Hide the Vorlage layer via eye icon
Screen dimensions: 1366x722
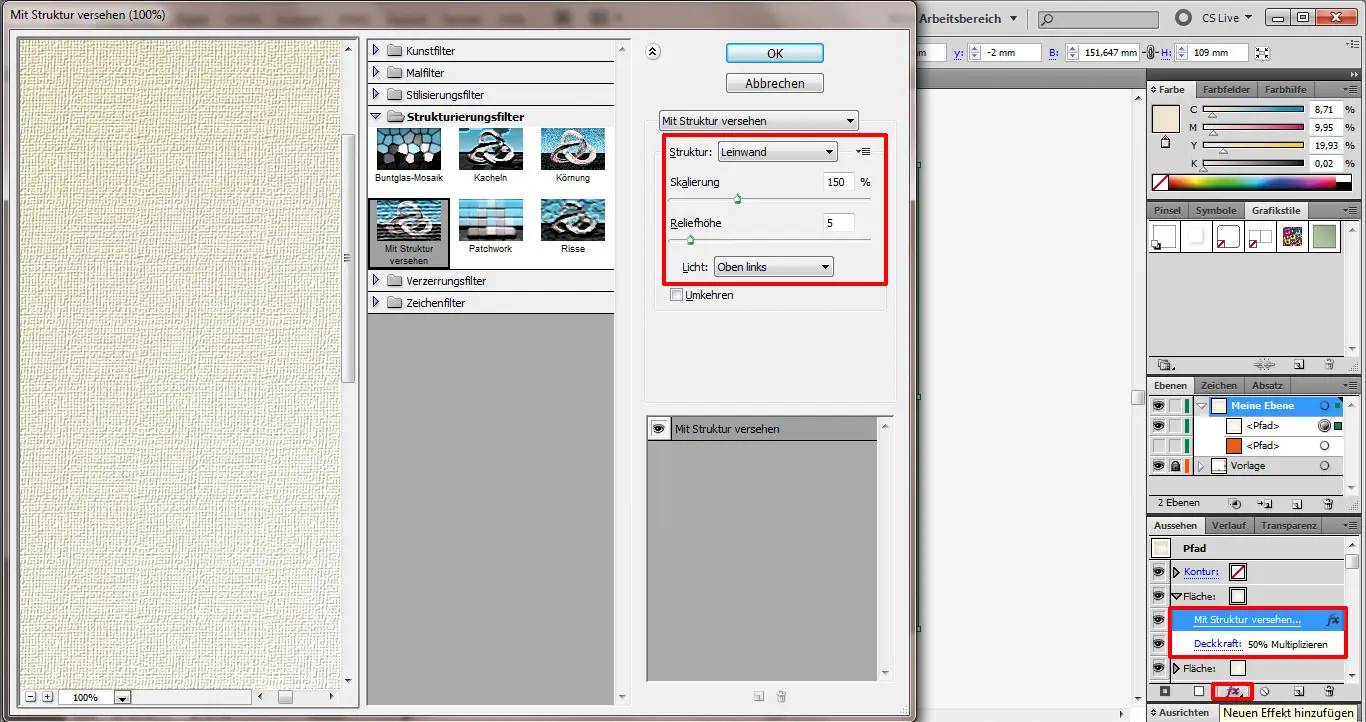pos(1158,466)
